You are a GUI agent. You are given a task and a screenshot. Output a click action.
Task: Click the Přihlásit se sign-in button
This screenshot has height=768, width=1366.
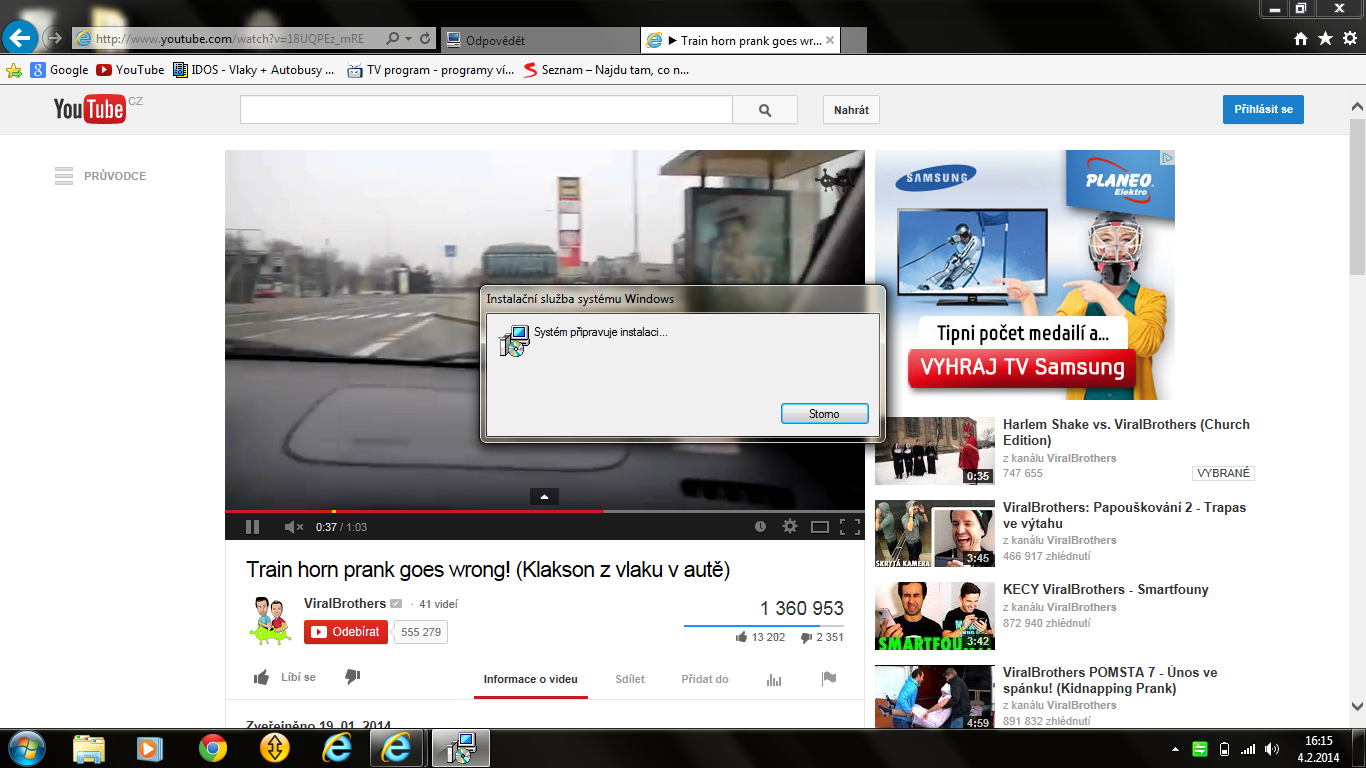[x=1263, y=109]
